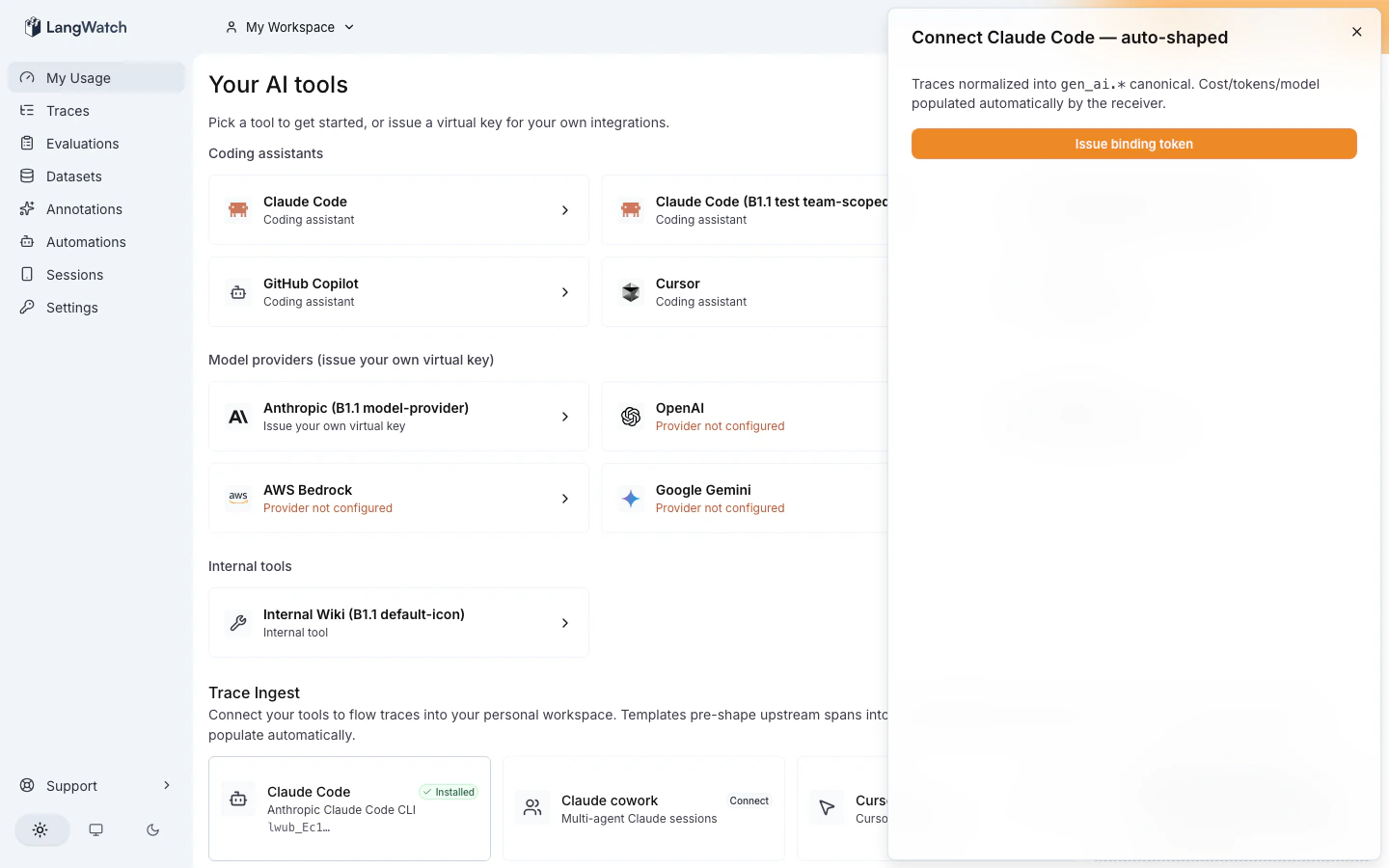Open the Sessions page
The width and height of the screenshot is (1389, 868).
click(96, 275)
